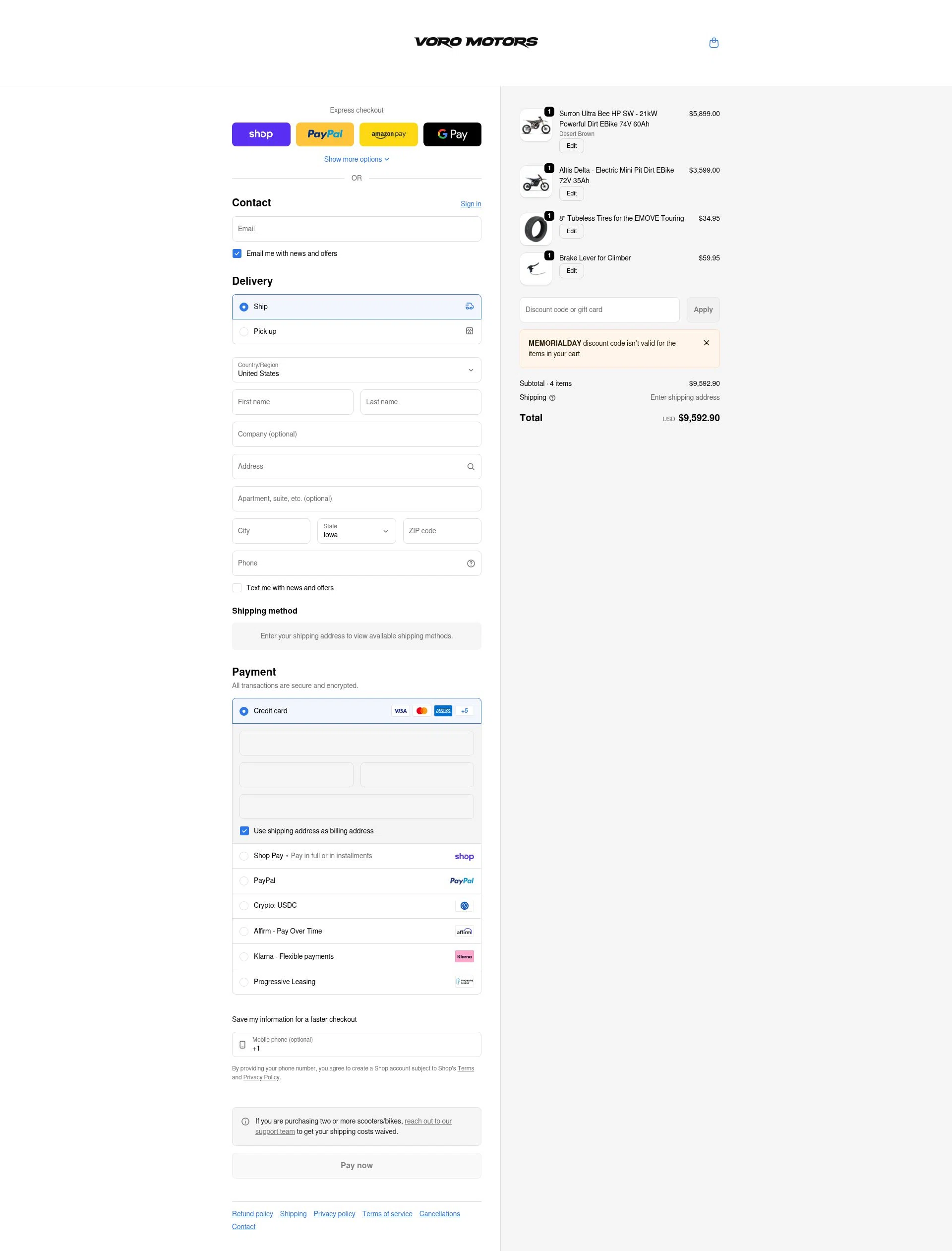
Task: Click the discount code input field
Action: click(599, 310)
